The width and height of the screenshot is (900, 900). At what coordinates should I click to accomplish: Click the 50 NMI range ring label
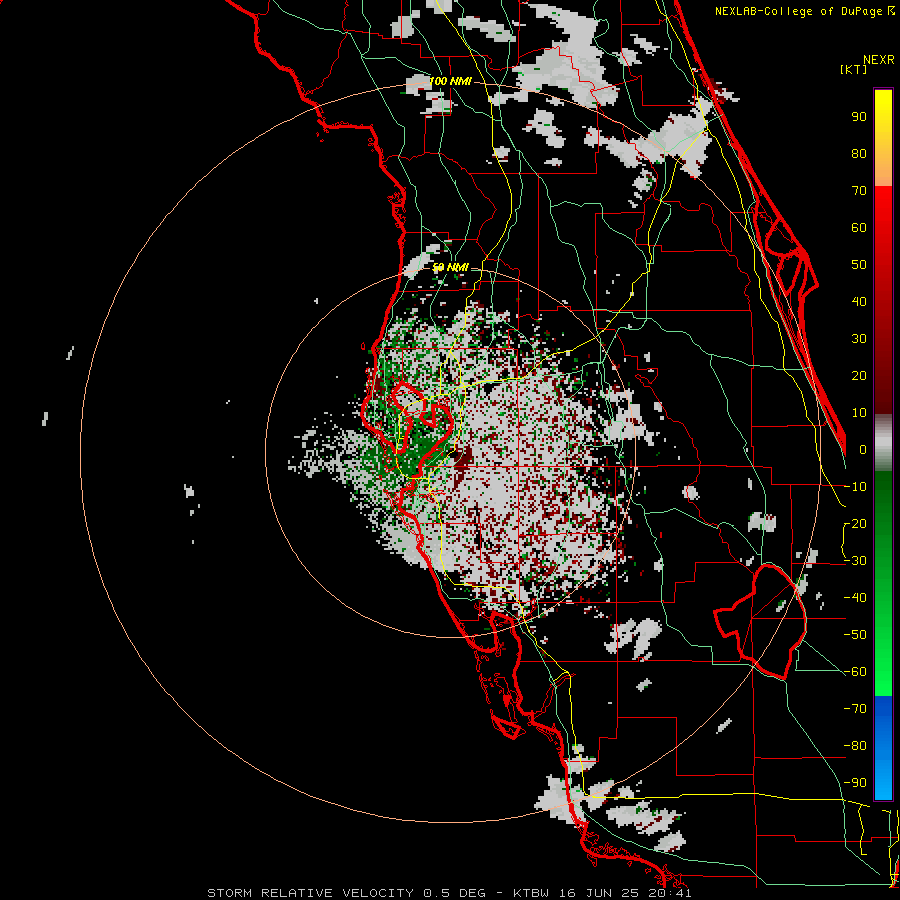pos(450,267)
